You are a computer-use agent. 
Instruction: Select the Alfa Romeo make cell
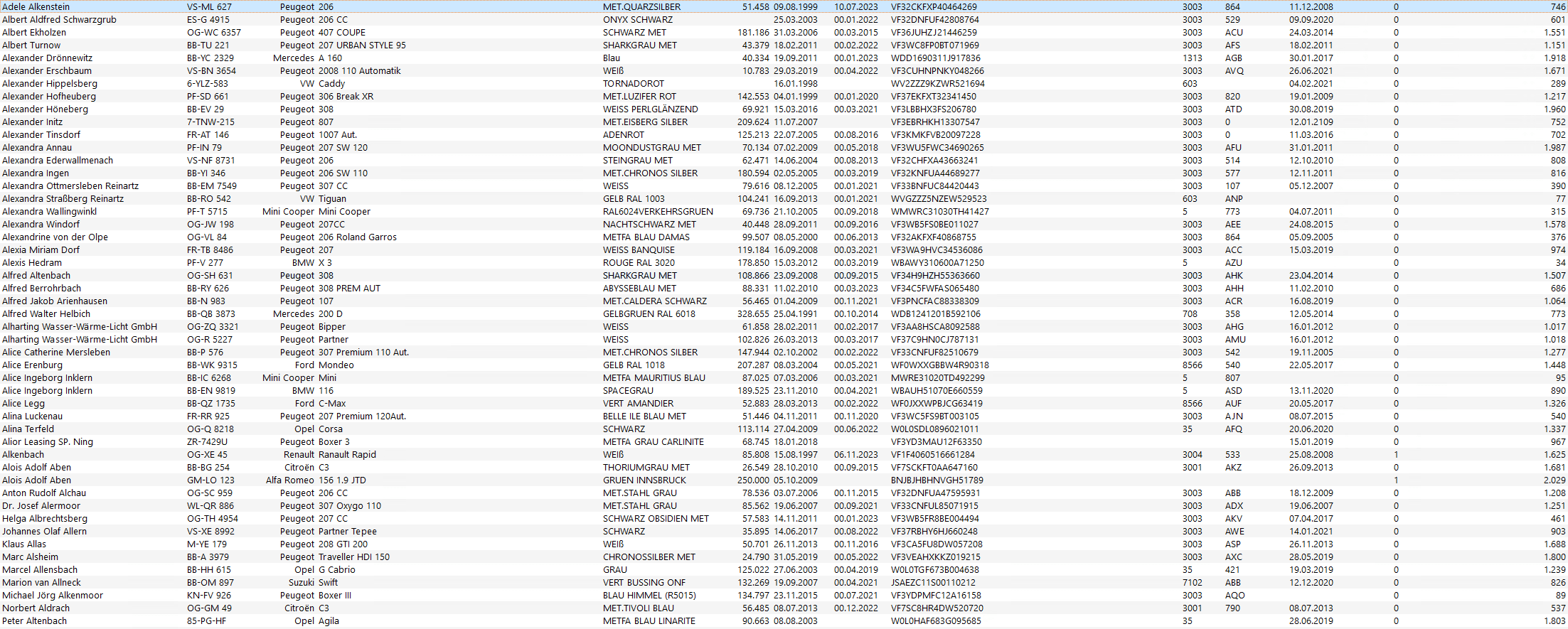point(289,480)
